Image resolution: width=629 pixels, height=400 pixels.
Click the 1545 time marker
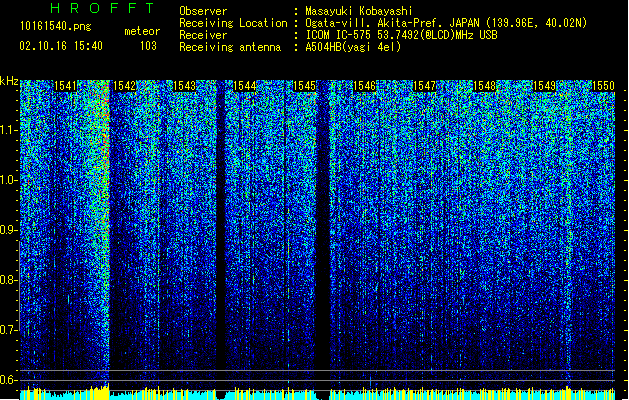304,86
